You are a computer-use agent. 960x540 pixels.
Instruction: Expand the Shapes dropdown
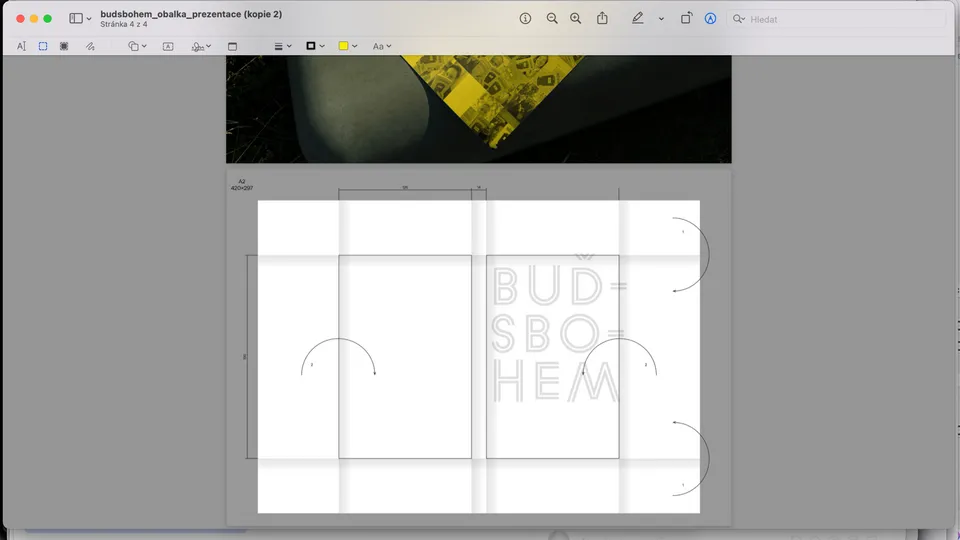(x=137, y=46)
